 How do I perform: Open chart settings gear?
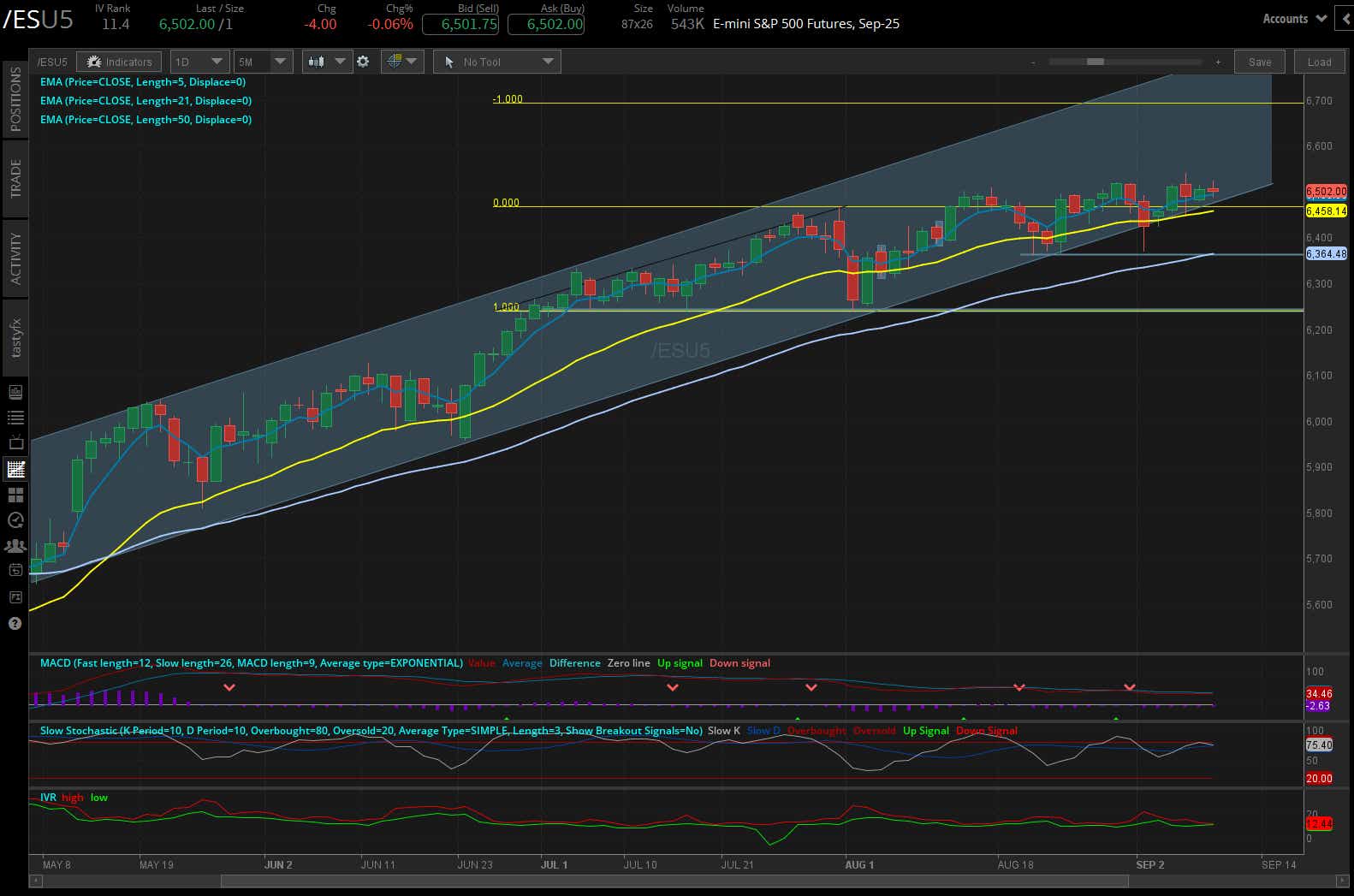[x=363, y=62]
